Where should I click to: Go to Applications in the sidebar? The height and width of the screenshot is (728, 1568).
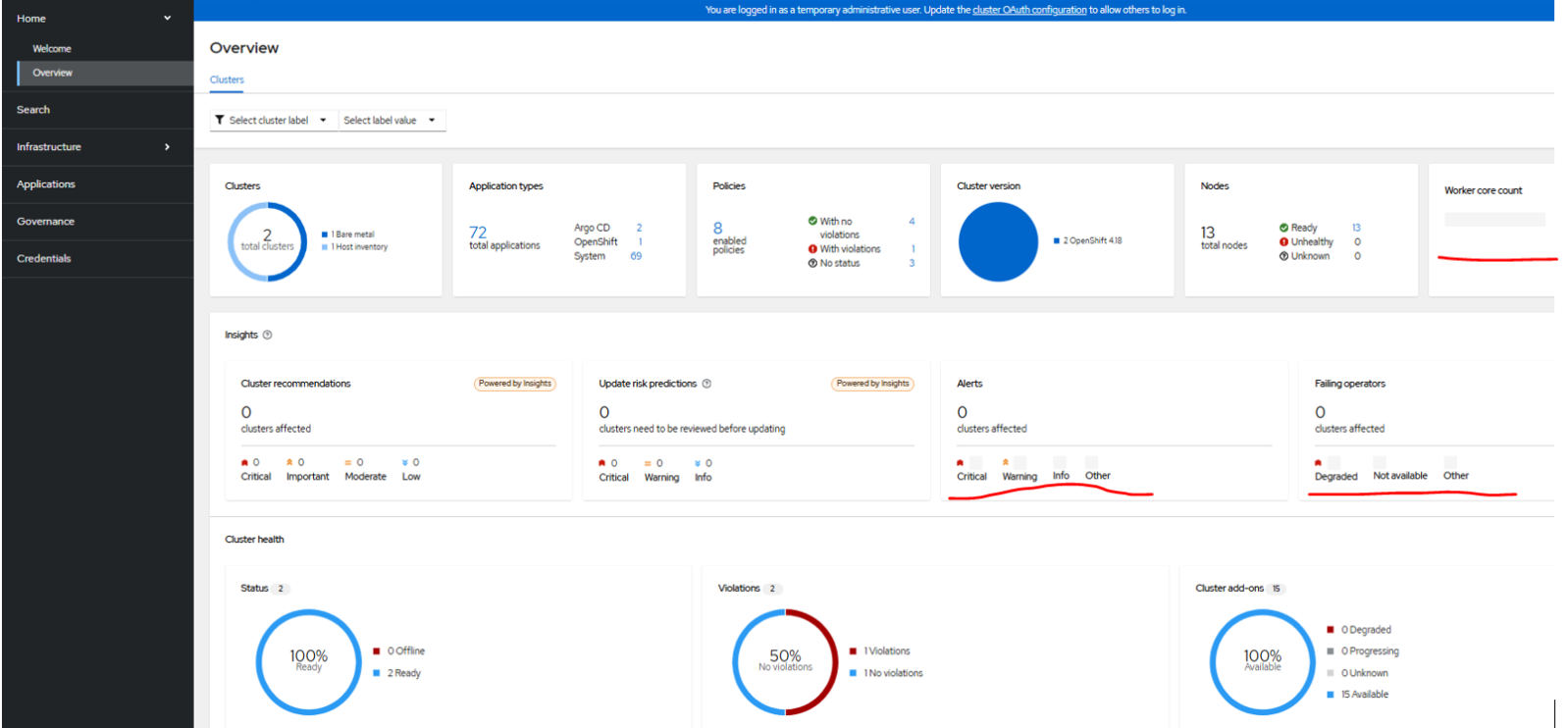(46, 184)
